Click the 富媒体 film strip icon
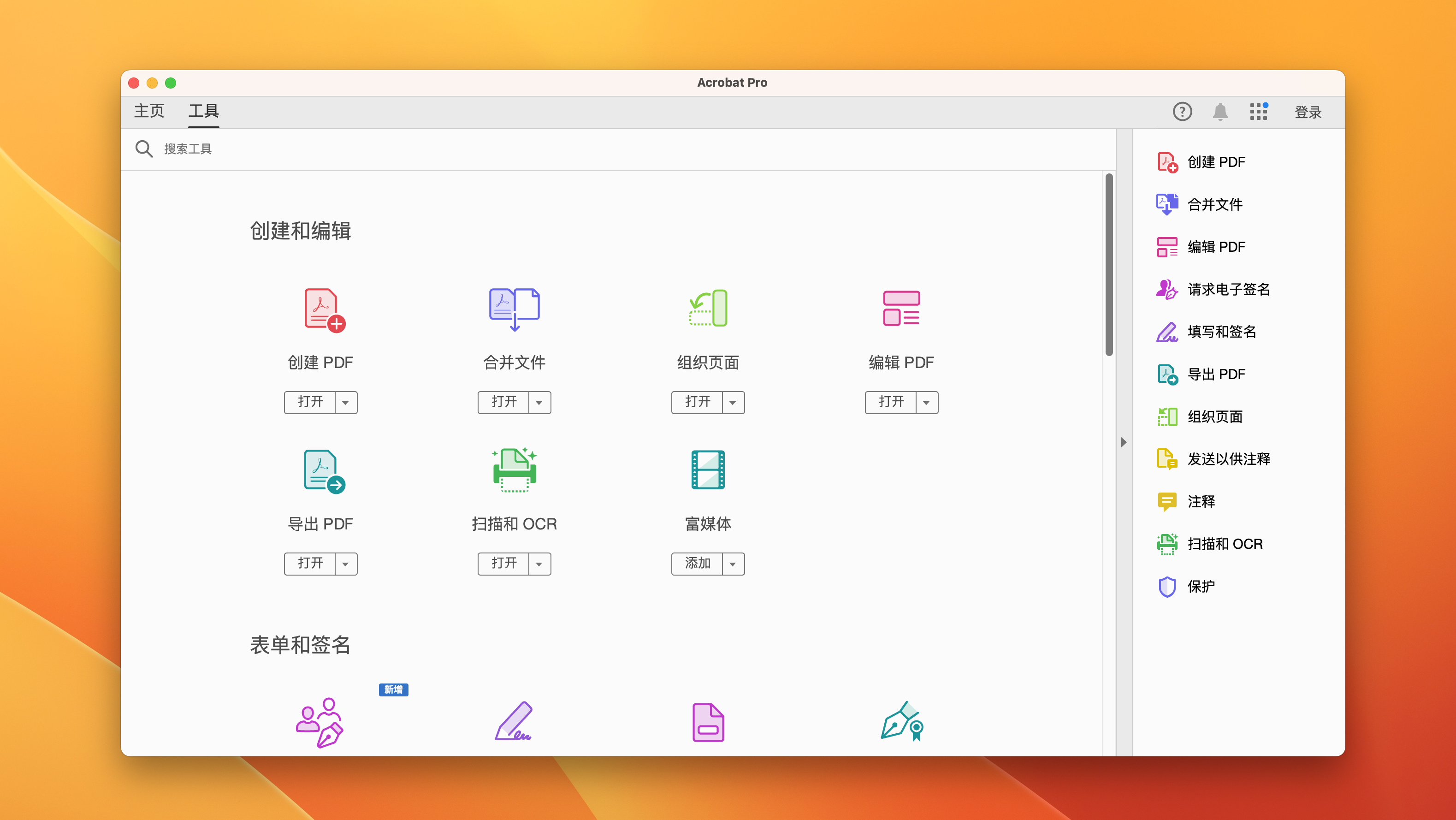This screenshot has width=1456, height=820. pyautogui.click(x=708, y=469)
